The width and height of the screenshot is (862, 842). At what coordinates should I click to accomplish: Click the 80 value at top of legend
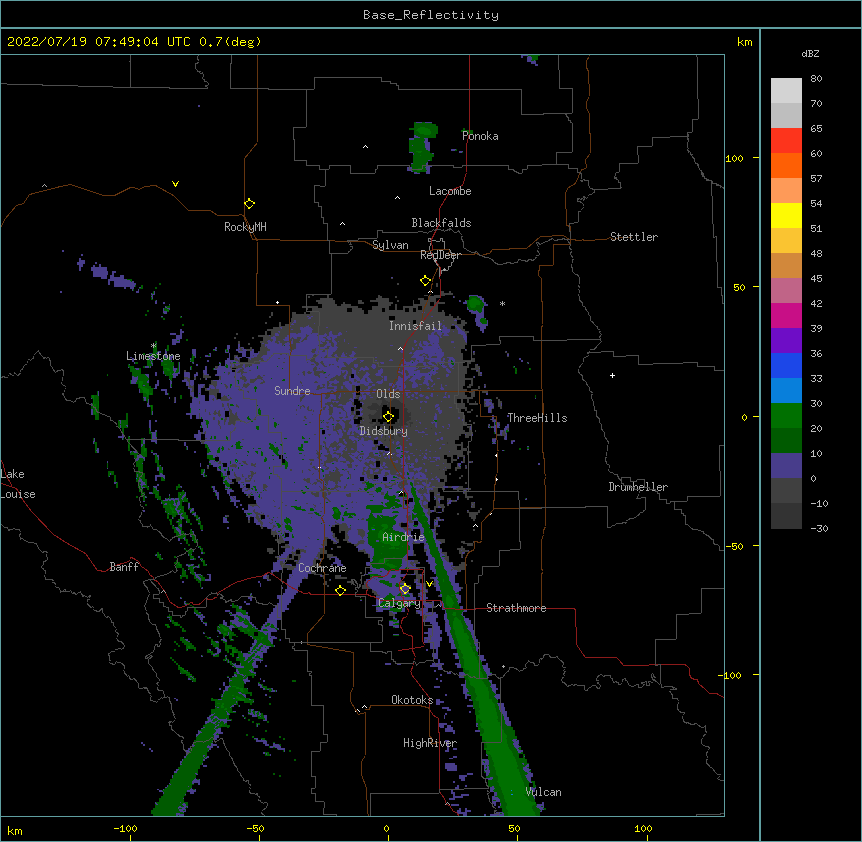[x=816, y=79]
